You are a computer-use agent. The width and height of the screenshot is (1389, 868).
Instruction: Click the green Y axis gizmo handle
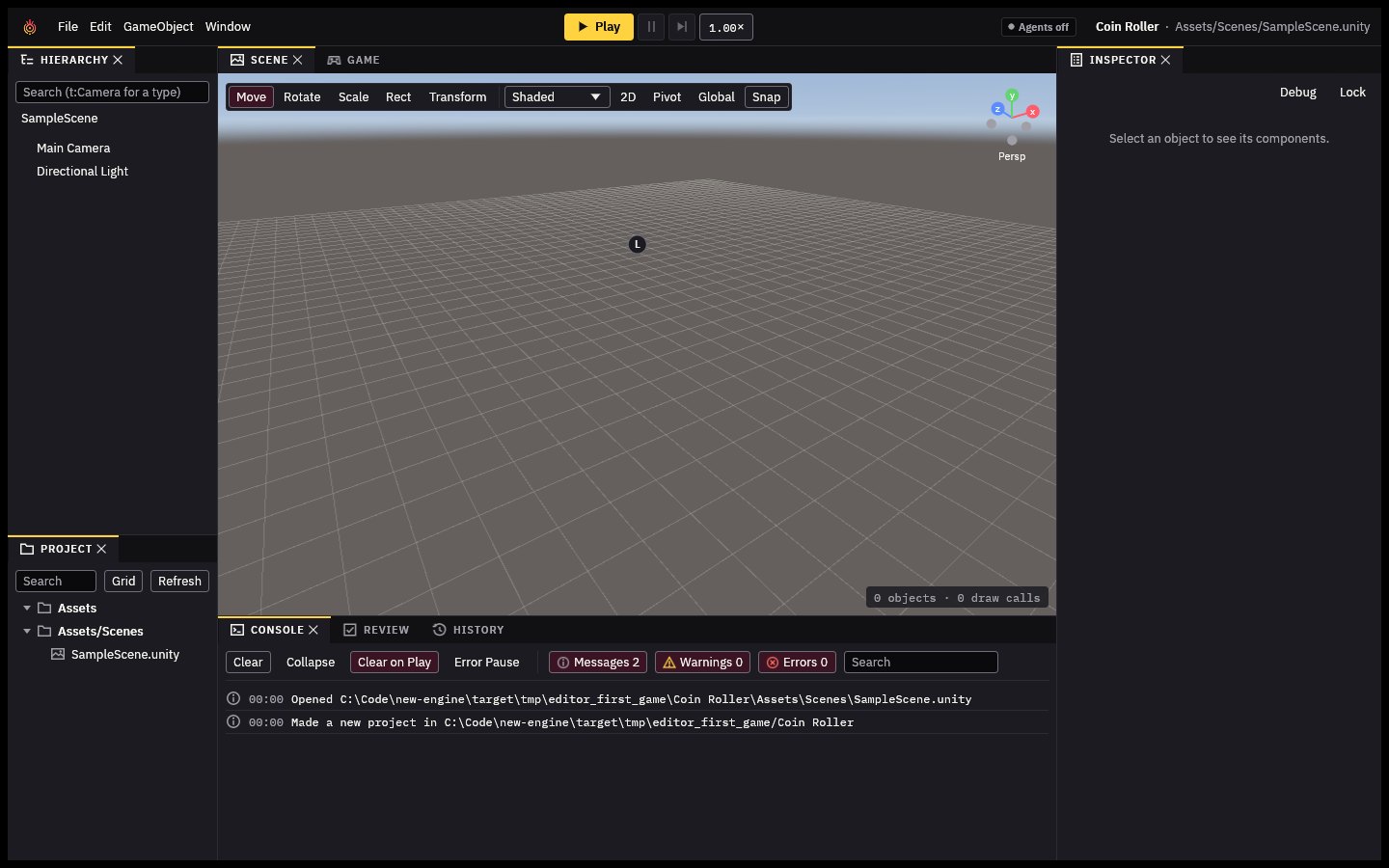click(x=1012, y=95)
